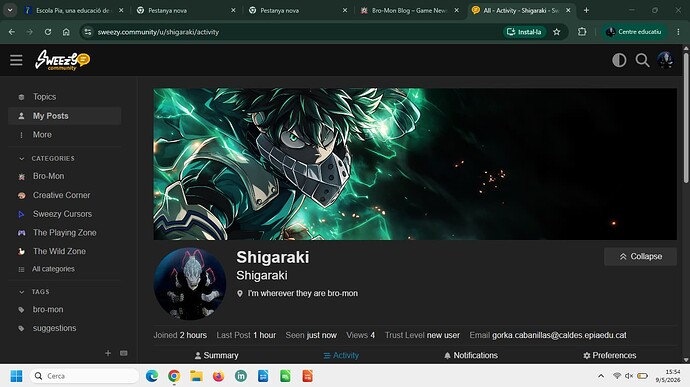Click the Sweezy community logo
The image size is (690, 387).
pyautogui.click(x=62, y=60)
